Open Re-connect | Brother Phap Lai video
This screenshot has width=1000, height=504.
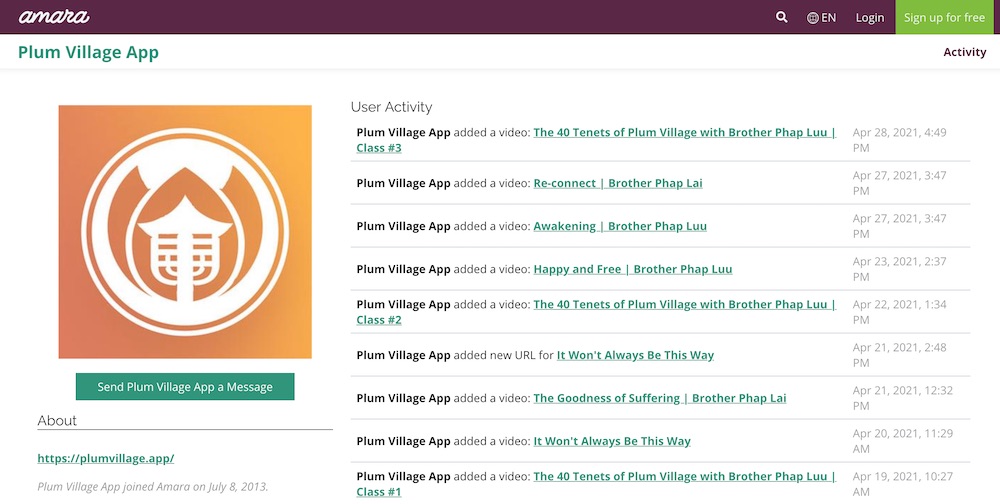click(617, 183)
